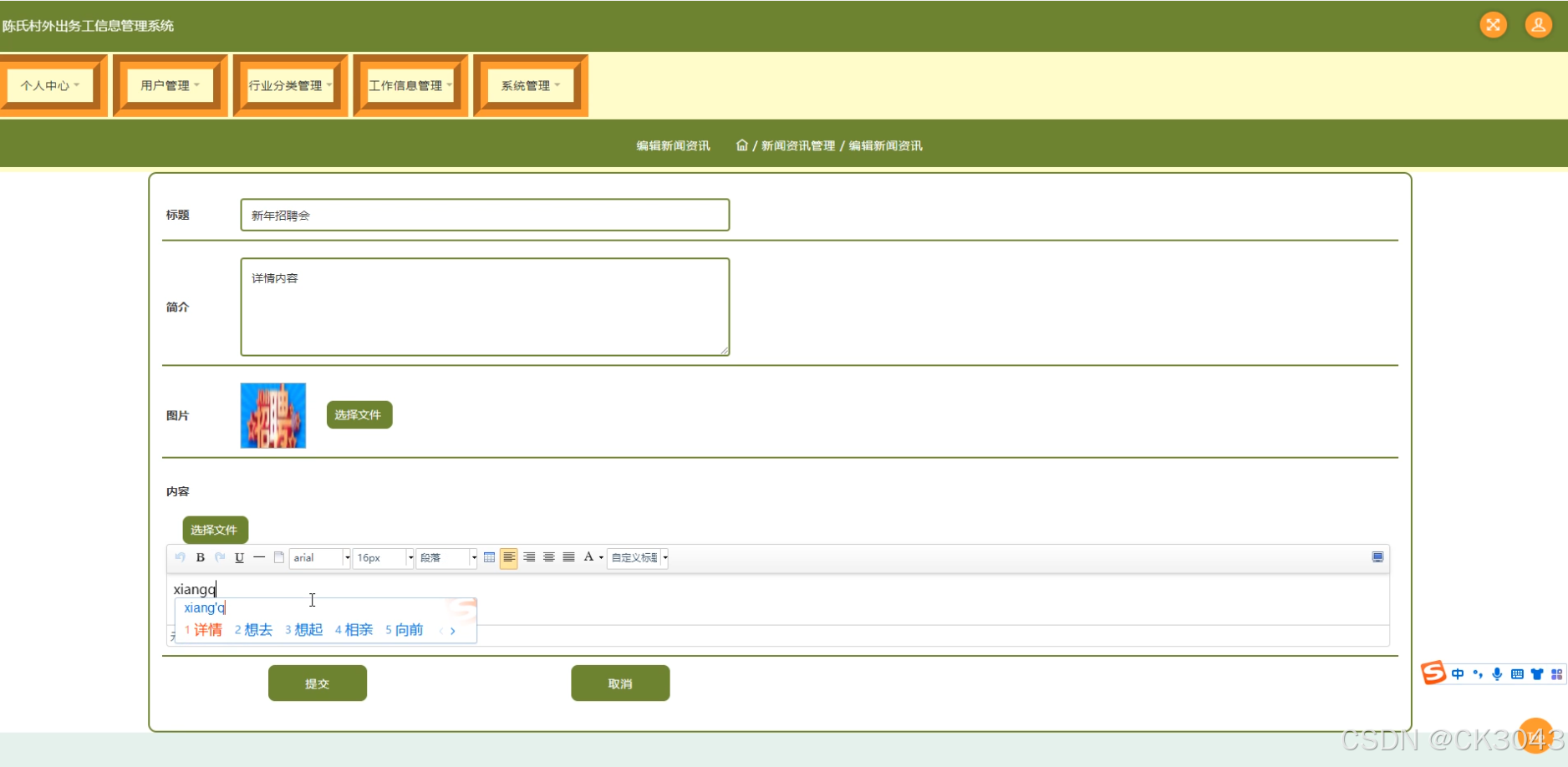The width and height of the screenshot is (1568, 767).
Task: Undo last edit in rich text editor
Action: coord(180,557)
